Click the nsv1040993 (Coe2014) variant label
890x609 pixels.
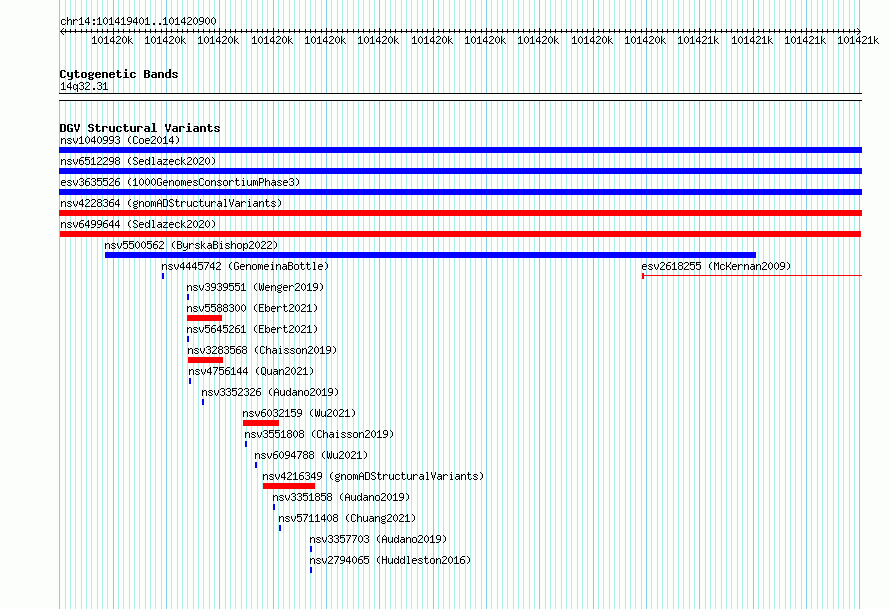120,140
